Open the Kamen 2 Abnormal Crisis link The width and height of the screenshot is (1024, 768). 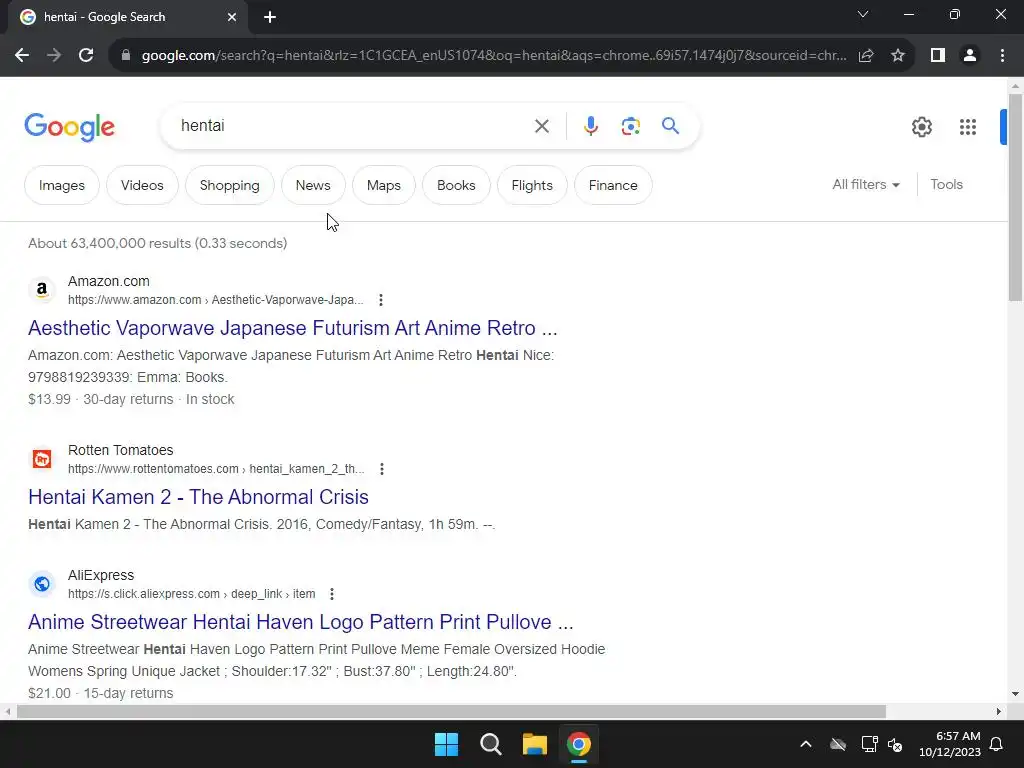pyautogui.click(x=199, y=497)
